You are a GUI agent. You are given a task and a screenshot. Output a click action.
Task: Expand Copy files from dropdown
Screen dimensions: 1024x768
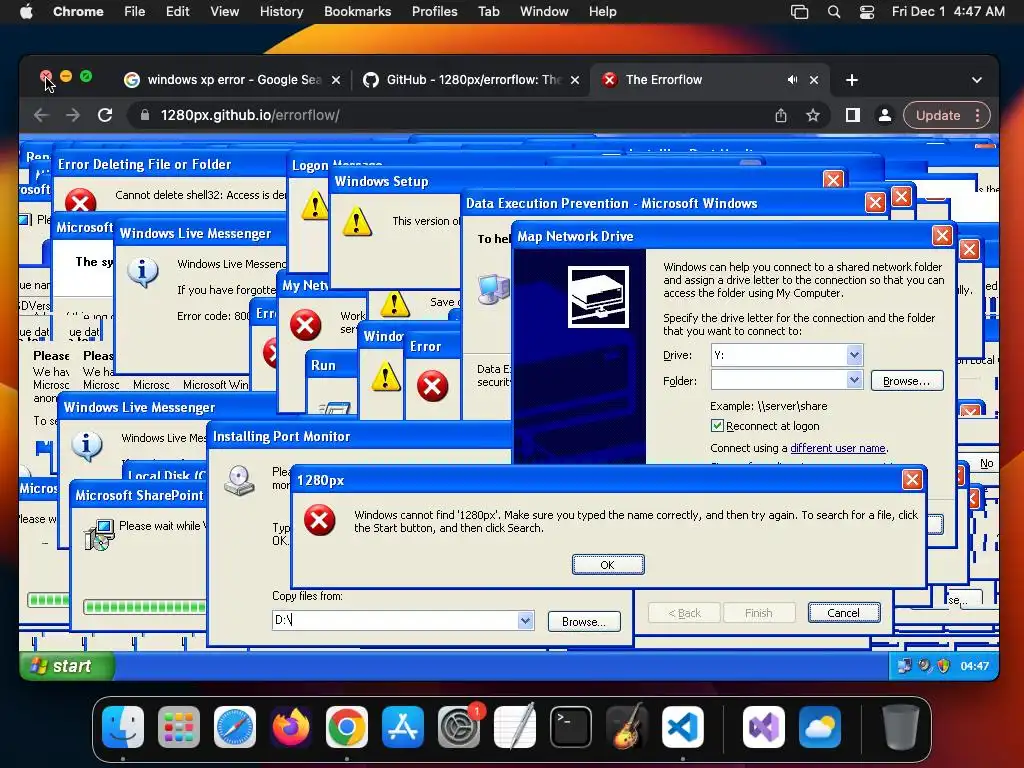pyautogui.click(x=525, y=620)
